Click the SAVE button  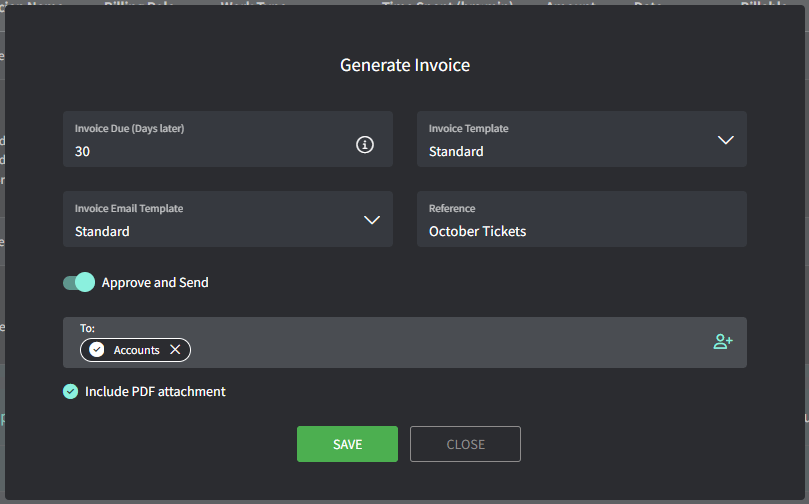(347, 444)
